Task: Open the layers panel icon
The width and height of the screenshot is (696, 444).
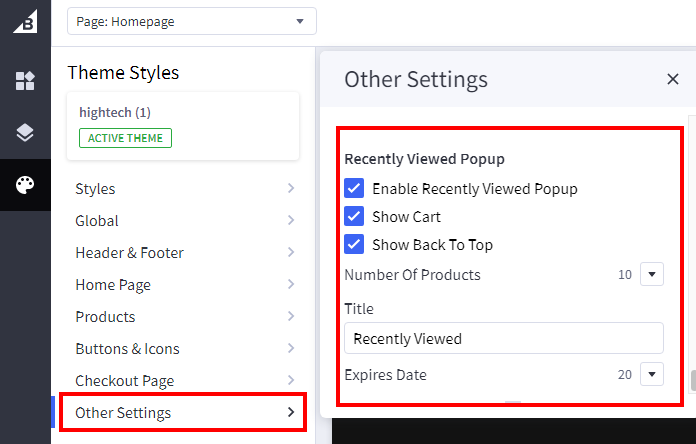Action: [x=25, y=133]
